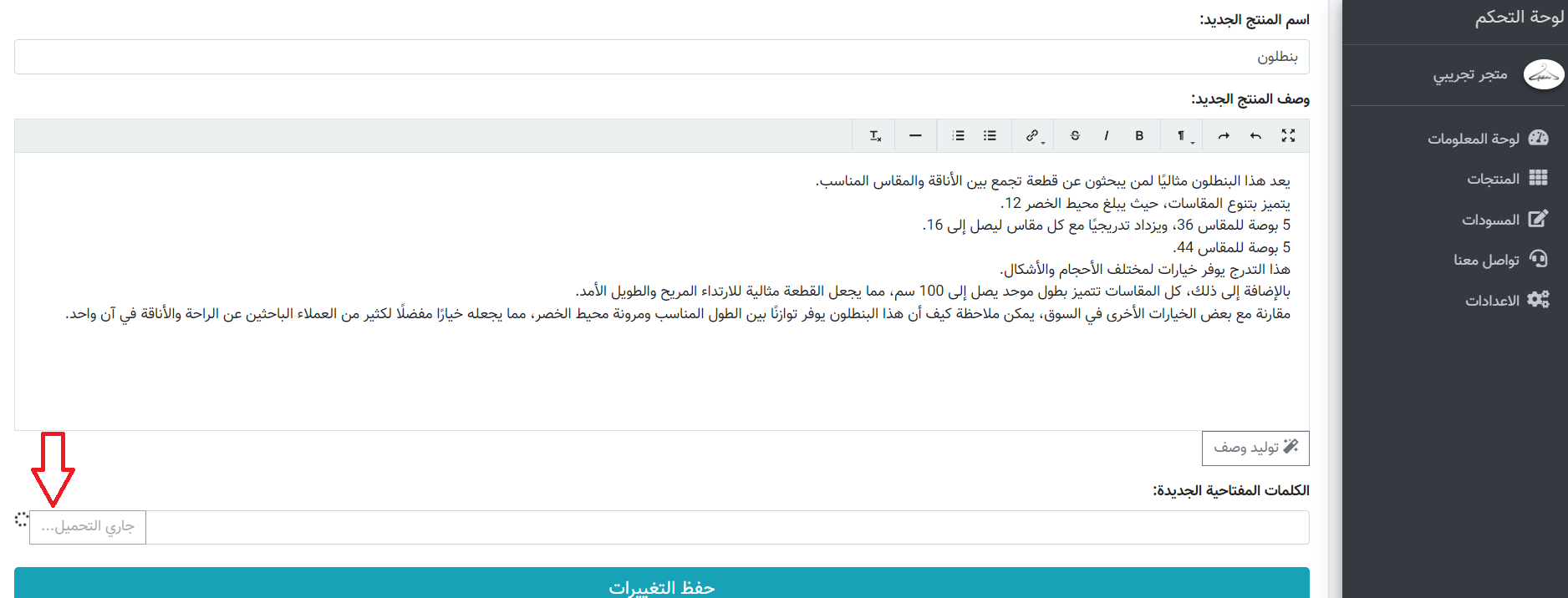Toggle bold formatting
The height and width of the screenshot is (598, 1568).
coord(1139,135)
